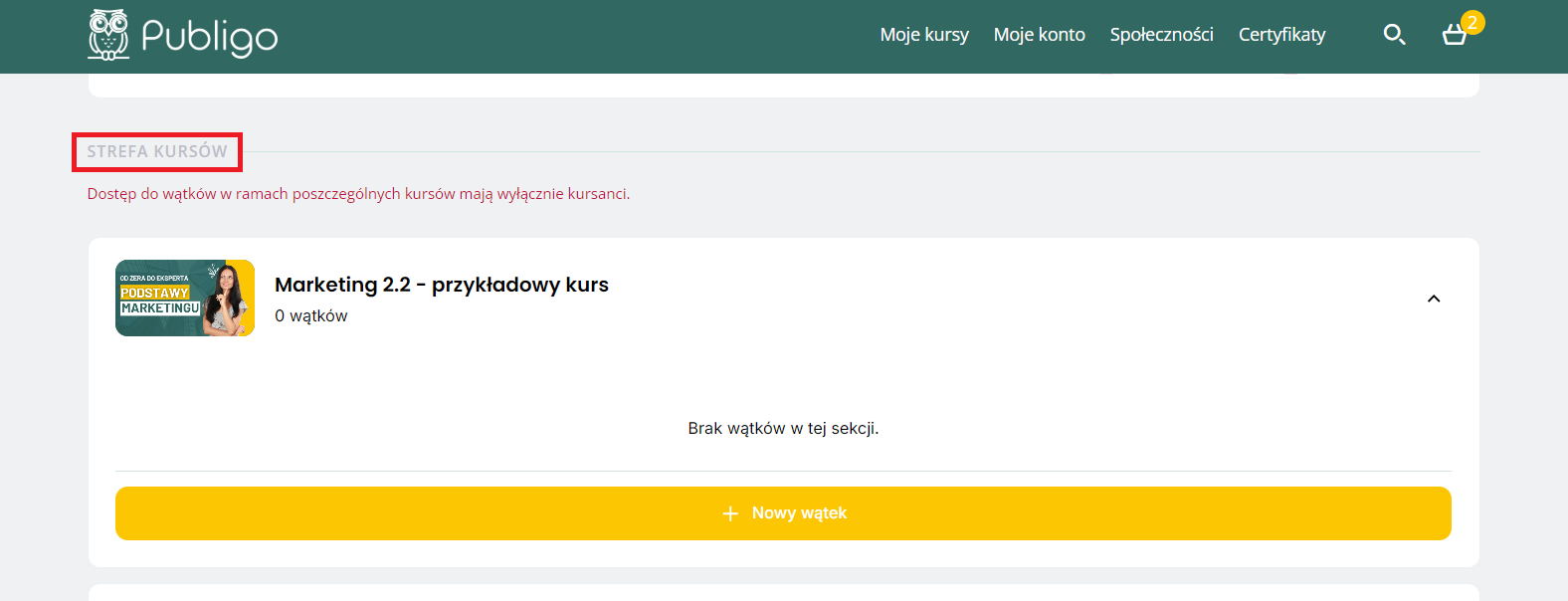1568x601 pixels.
Task: Open the shopping basket icon
Action: pos(1454,37)
